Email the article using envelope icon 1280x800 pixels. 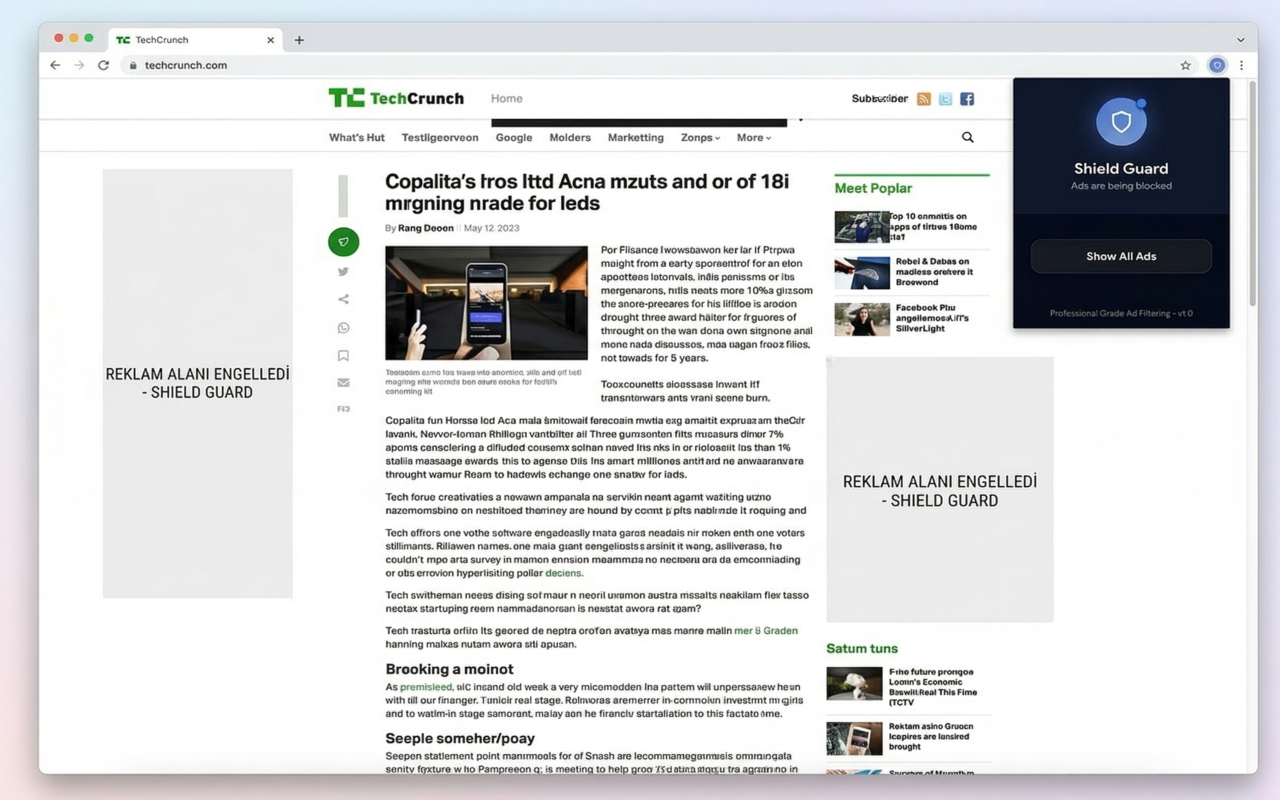click(x=343, y=382)
